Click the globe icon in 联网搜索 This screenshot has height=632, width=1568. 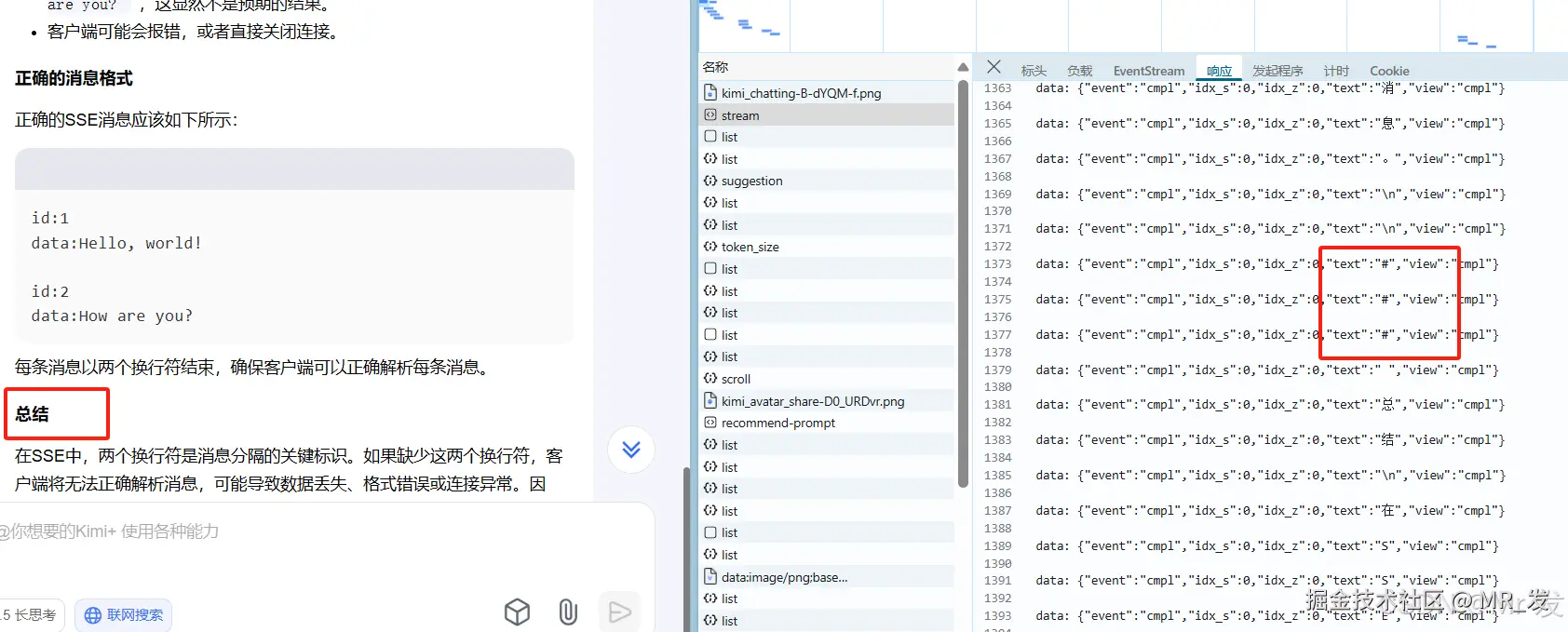click(92, 615)
